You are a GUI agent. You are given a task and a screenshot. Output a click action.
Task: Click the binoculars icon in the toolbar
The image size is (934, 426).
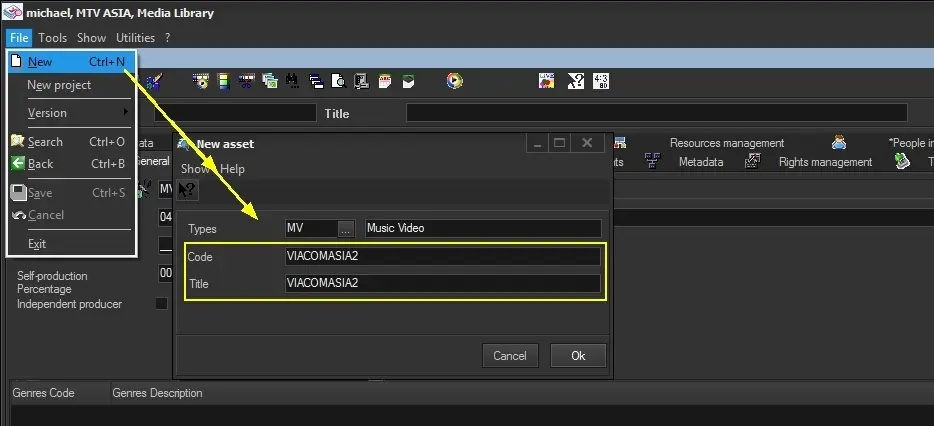click(292, 81)
